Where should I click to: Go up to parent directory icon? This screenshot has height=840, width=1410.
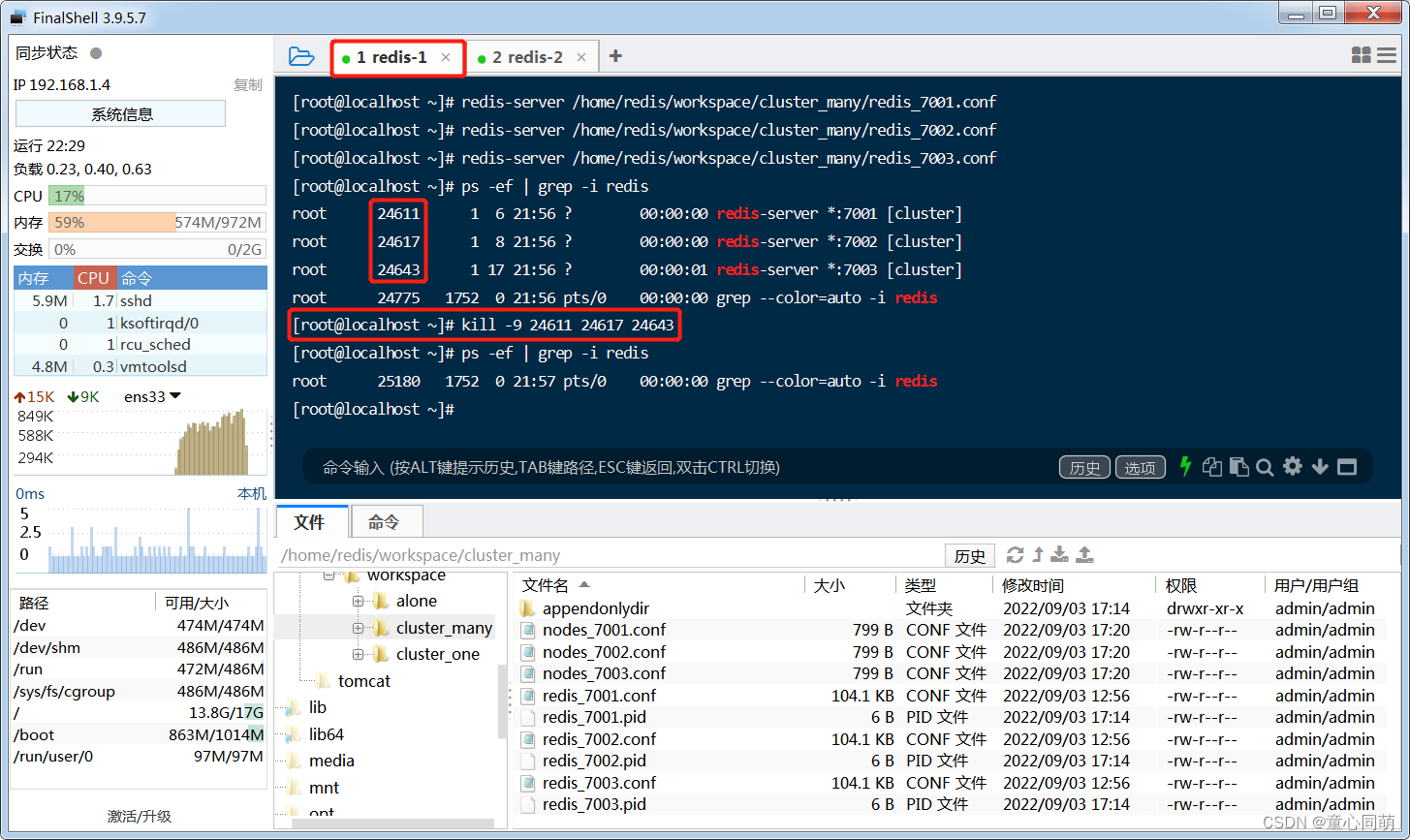(1038, 554)
